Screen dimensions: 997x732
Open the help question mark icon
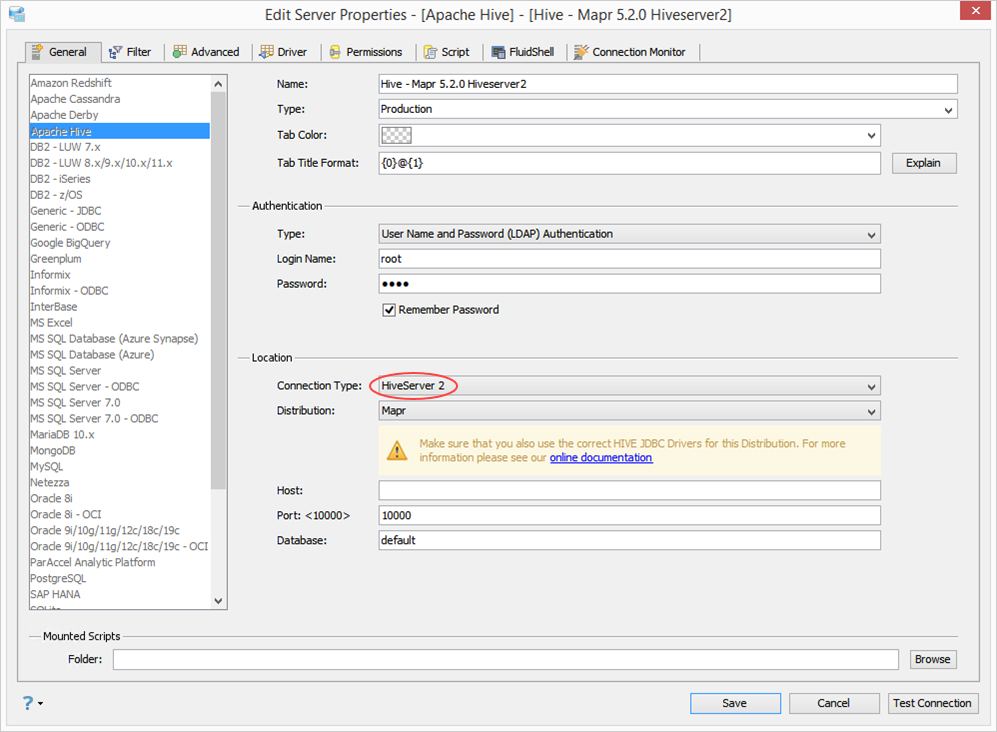pyautogui.click(x=27, y=703)
